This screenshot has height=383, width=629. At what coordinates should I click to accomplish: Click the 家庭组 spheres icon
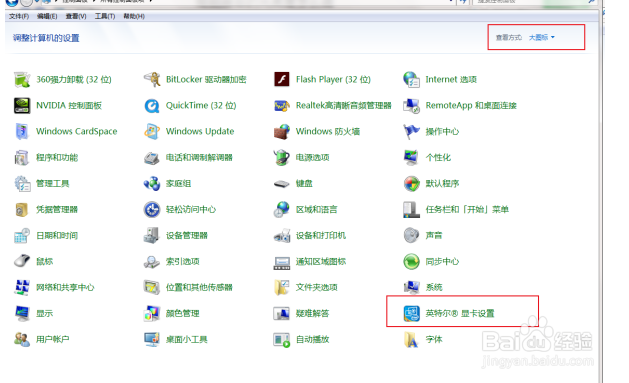(x=152, y=184)
